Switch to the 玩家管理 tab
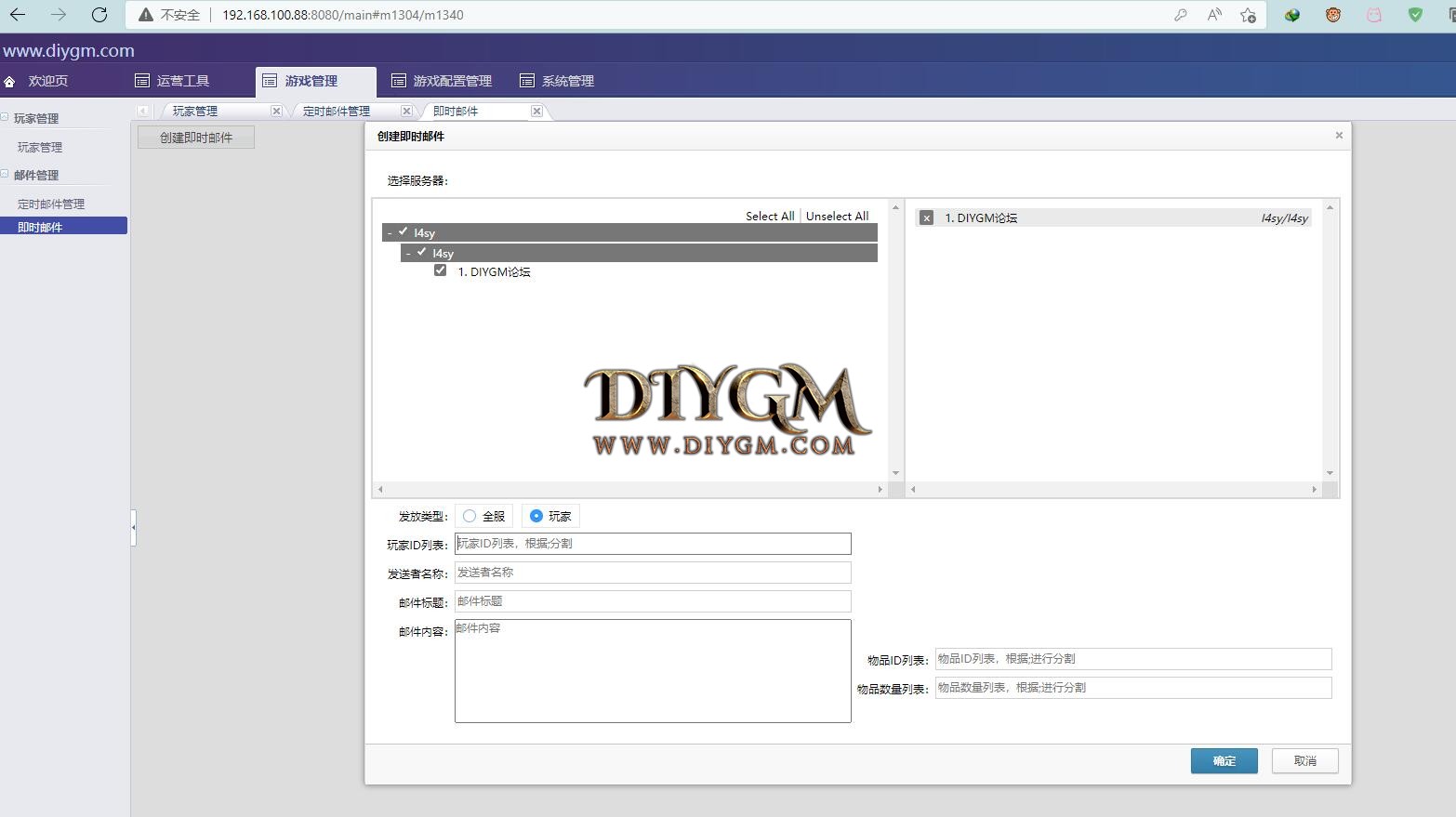1456x817 pixels. [x=195, y=111]
